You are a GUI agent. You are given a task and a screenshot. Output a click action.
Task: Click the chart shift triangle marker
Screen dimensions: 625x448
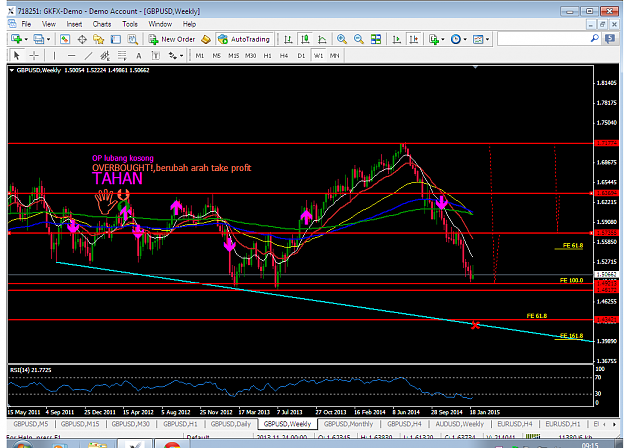pyautogui.click(x=475, y=67)
